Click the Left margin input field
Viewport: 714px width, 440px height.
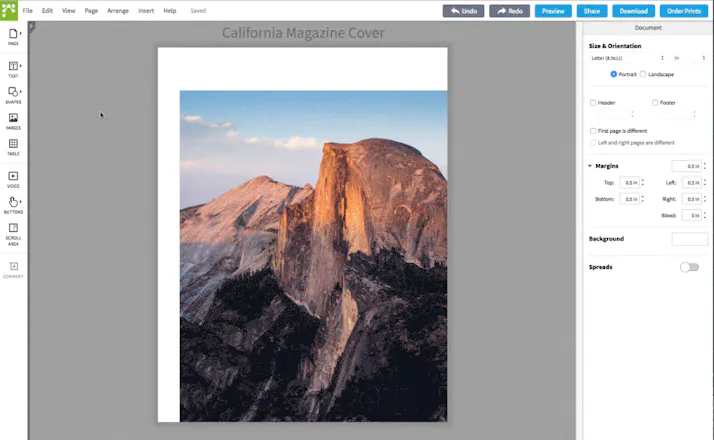pyautogui.click(x=692, y=182)
